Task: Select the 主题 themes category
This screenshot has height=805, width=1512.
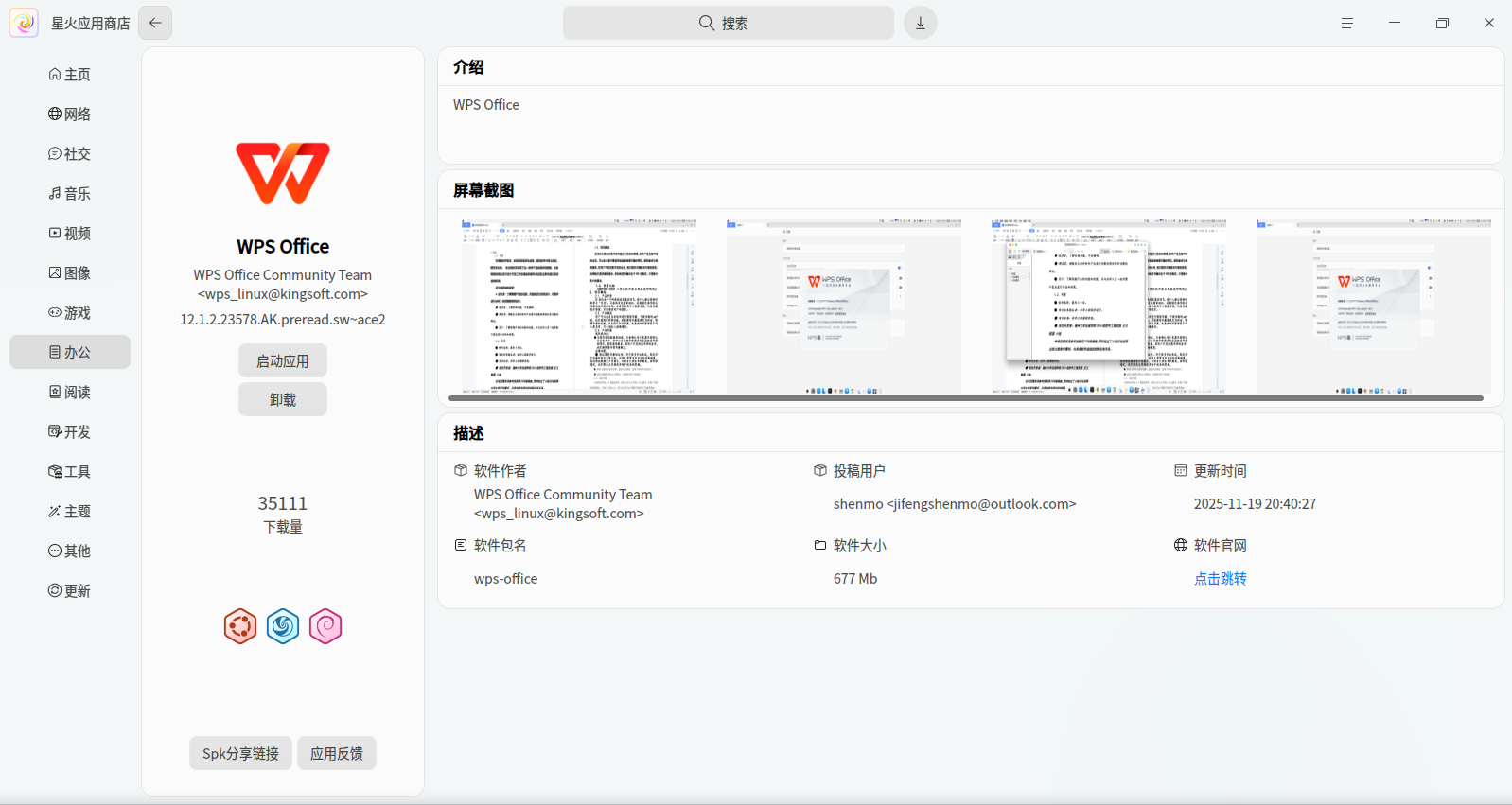Action: 70,511
